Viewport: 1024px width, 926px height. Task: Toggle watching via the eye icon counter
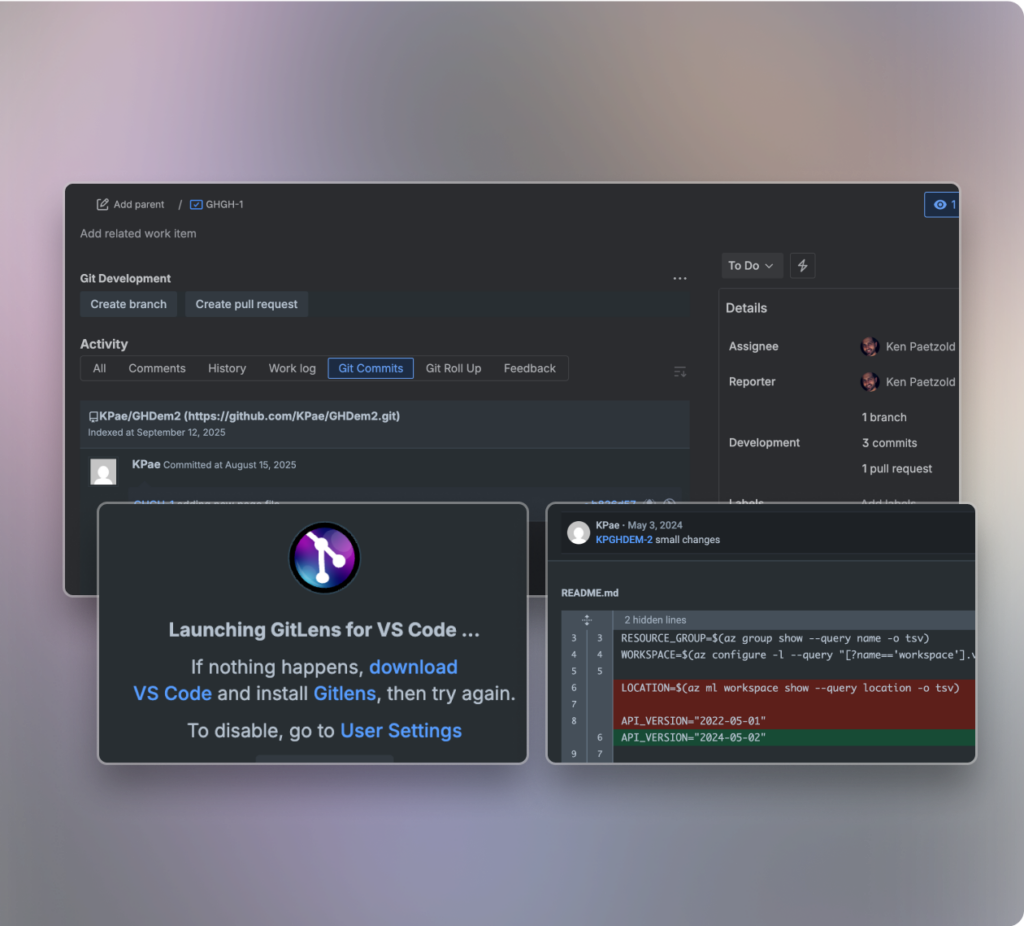tap(940, 204)
